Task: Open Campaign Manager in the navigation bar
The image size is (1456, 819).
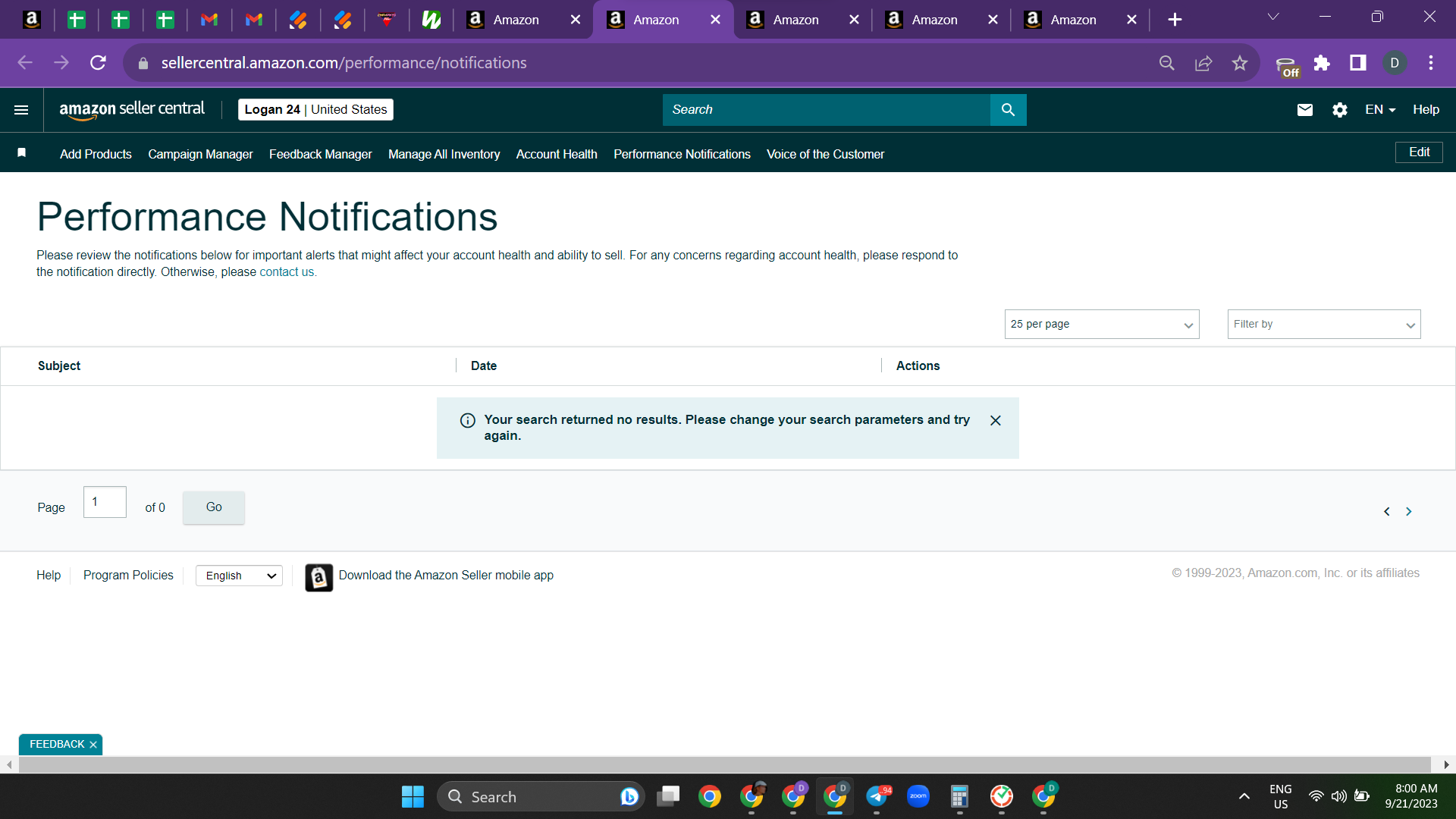Action: pyautogui.click(x=200, y=154)
